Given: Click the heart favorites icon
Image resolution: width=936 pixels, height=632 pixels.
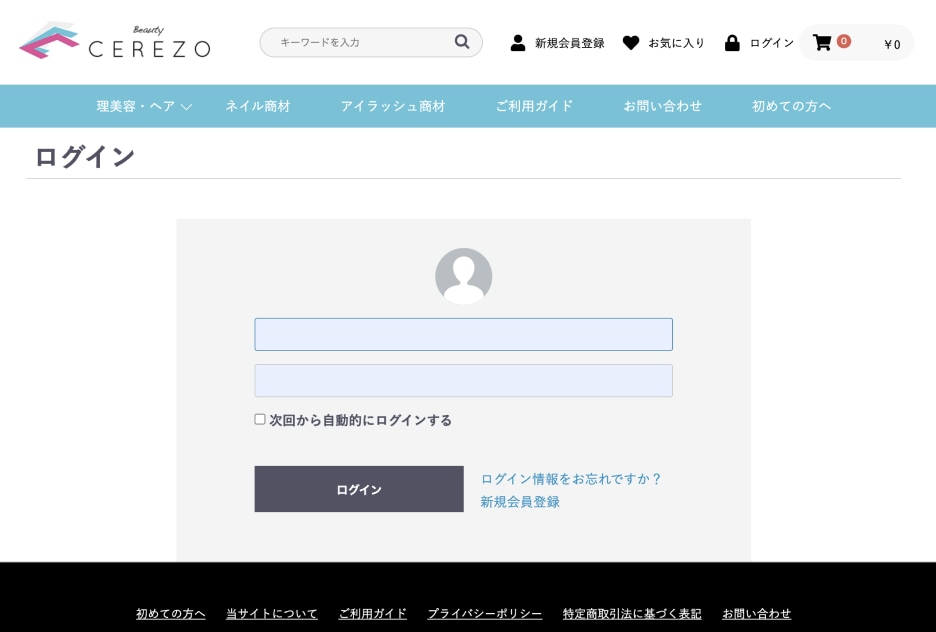Looking at the screenshot, I should point(631,43).
